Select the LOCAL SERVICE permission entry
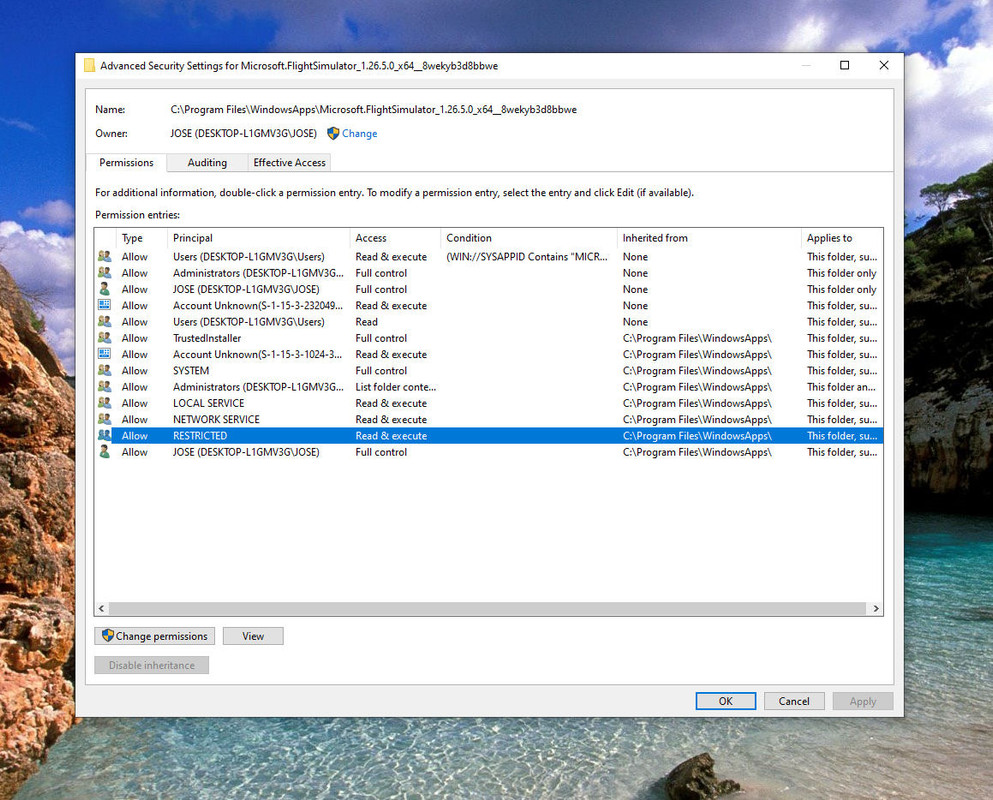 pos(489,403)
